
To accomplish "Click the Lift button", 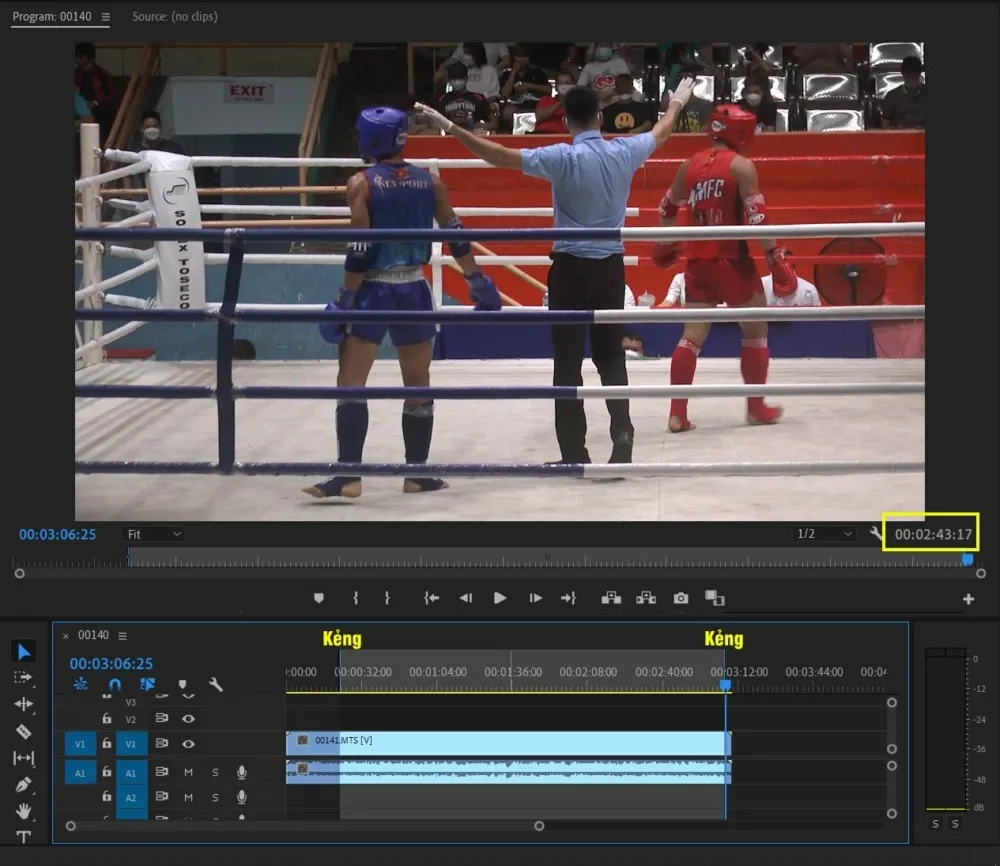I will point(611,598).
